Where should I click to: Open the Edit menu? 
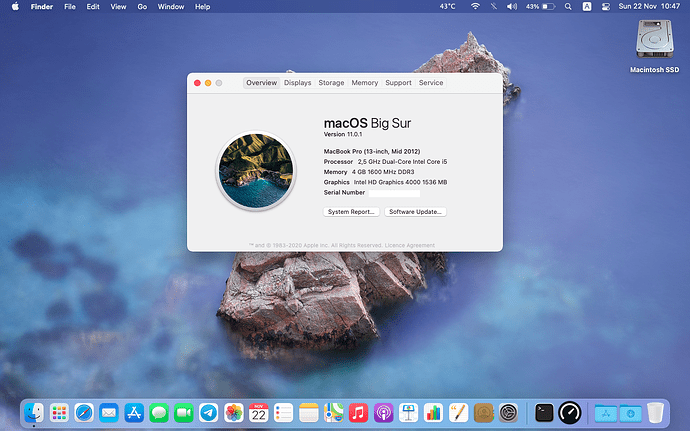93,7
